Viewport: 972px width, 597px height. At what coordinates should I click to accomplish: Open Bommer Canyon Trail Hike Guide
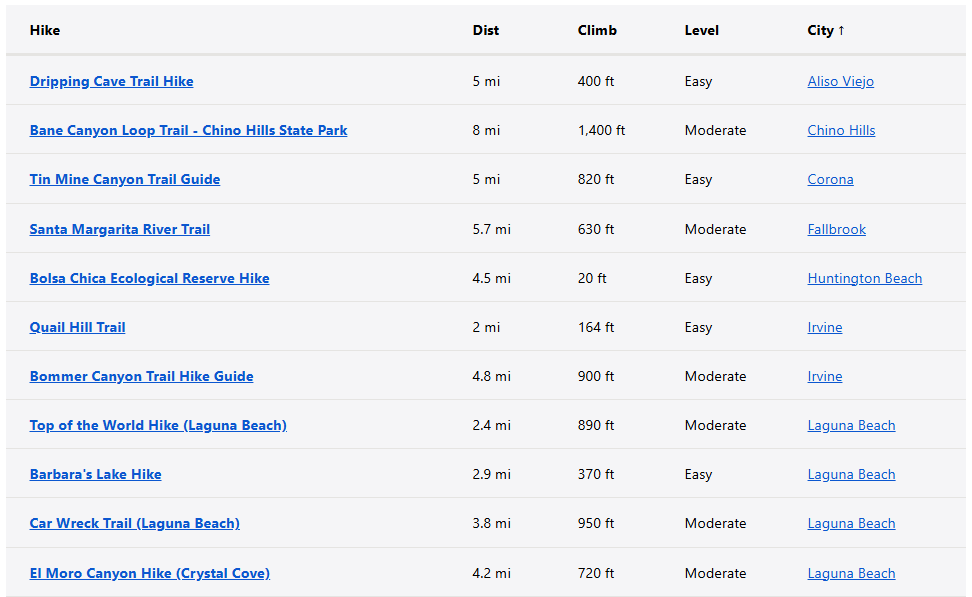point(141,377)
